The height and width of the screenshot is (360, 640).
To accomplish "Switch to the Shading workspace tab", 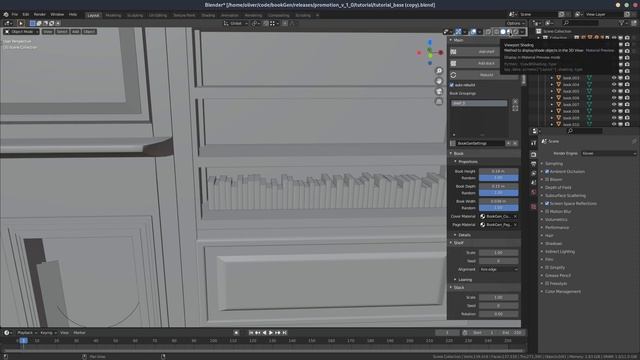I will 208,15.
